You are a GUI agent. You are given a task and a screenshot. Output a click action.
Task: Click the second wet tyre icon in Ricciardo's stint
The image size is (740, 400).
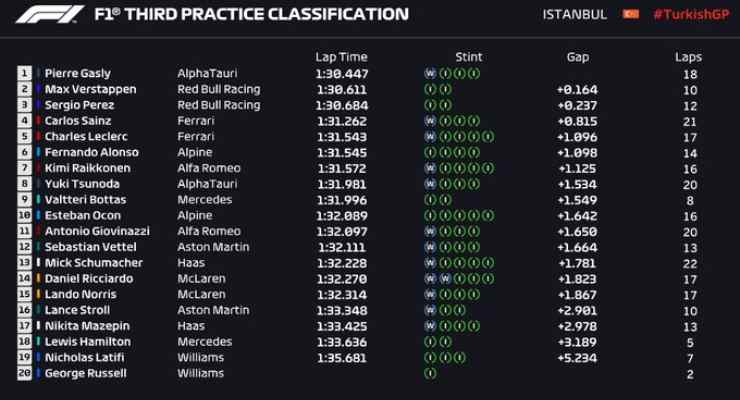(x=445, y=279)
